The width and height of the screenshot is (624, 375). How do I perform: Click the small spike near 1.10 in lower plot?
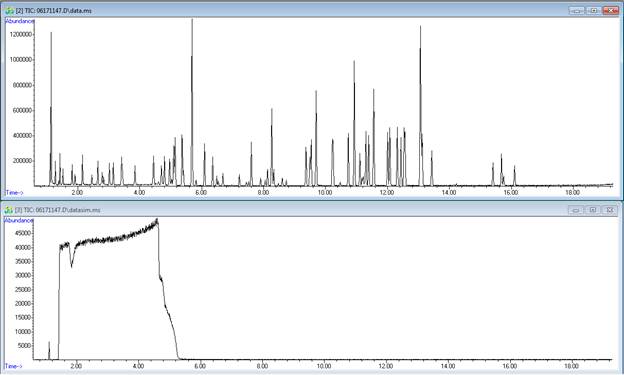(x=49, y=350)
